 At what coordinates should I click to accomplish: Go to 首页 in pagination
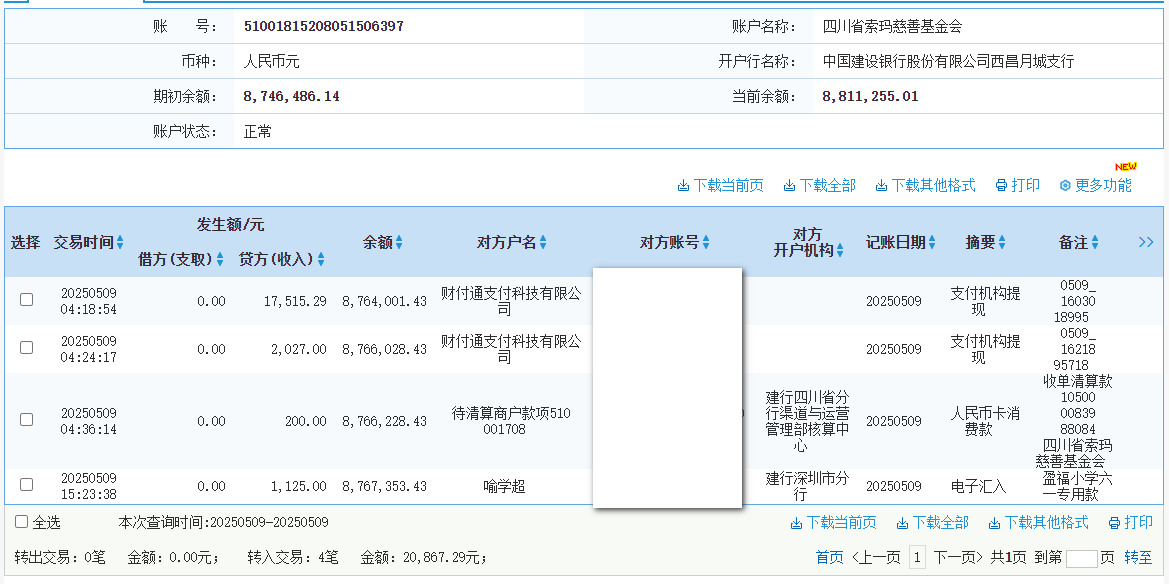tap(830, 557)
